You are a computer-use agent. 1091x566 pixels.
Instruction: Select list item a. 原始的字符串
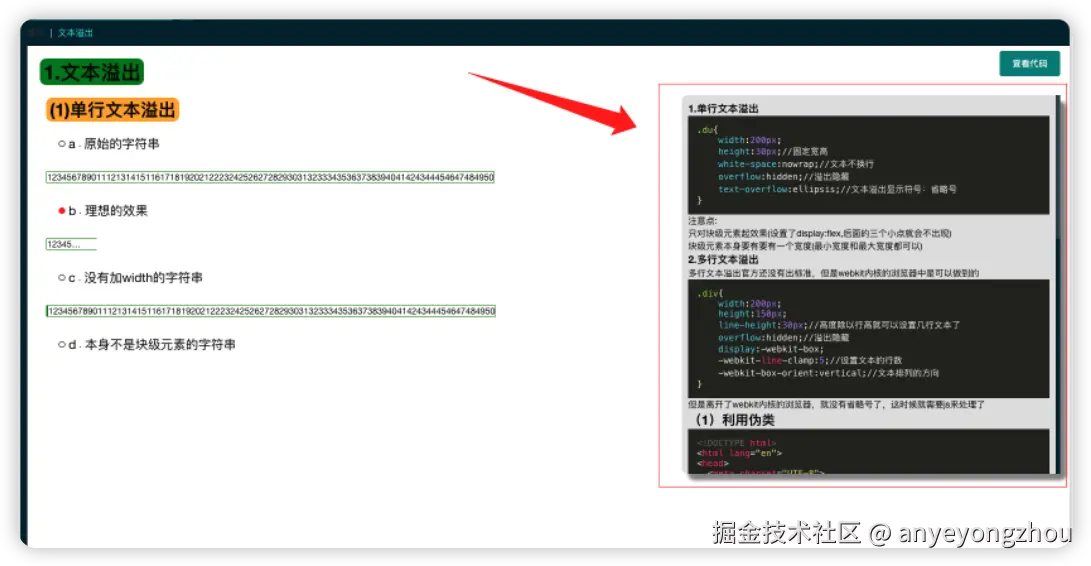(109, 144)
